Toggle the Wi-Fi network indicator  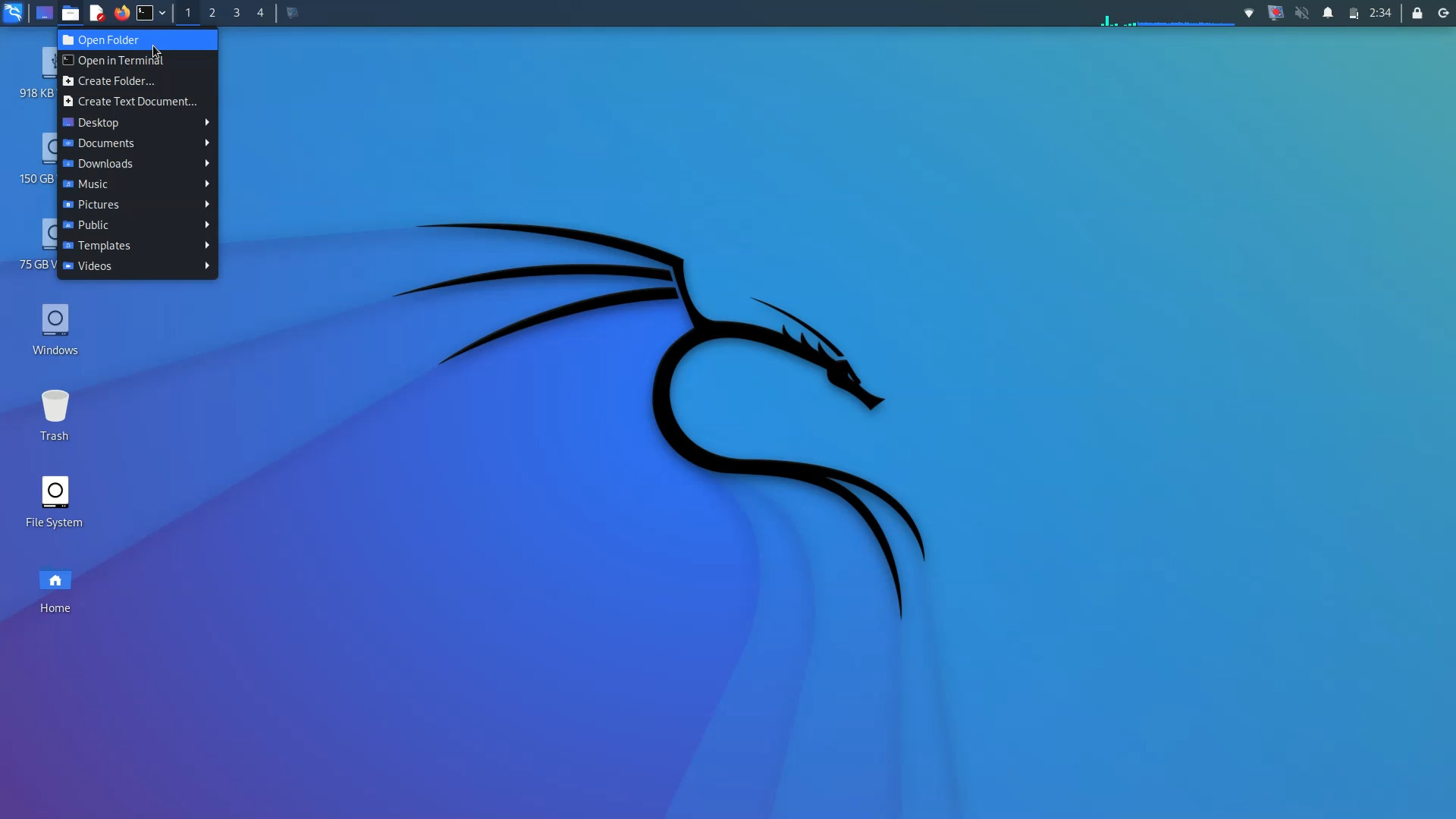[1249, 13]
